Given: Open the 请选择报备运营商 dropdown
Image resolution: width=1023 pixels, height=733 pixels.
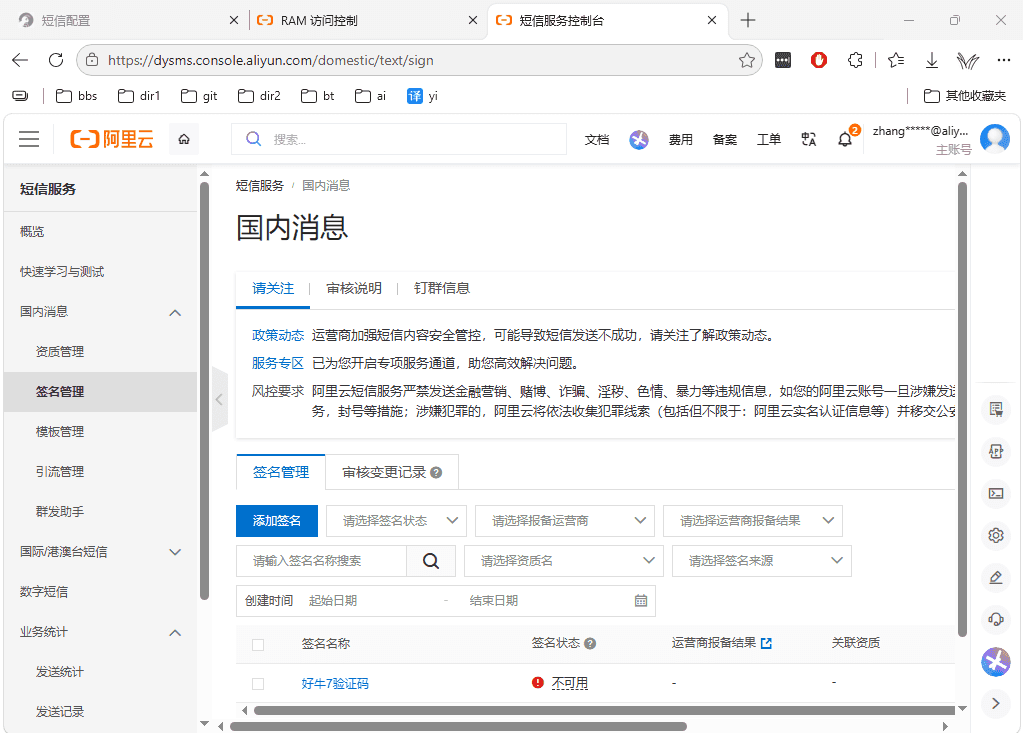Looking at the screenshot, I should 565,520.
